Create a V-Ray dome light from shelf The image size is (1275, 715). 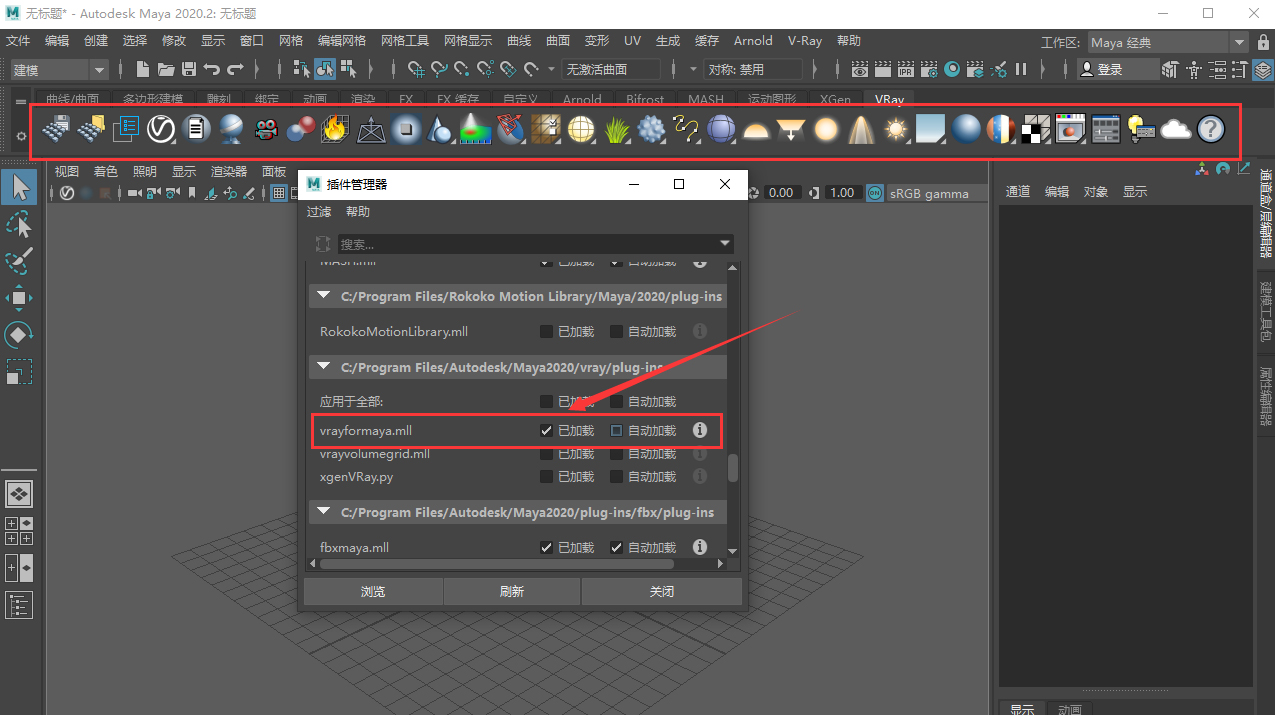tap(756, 129)
